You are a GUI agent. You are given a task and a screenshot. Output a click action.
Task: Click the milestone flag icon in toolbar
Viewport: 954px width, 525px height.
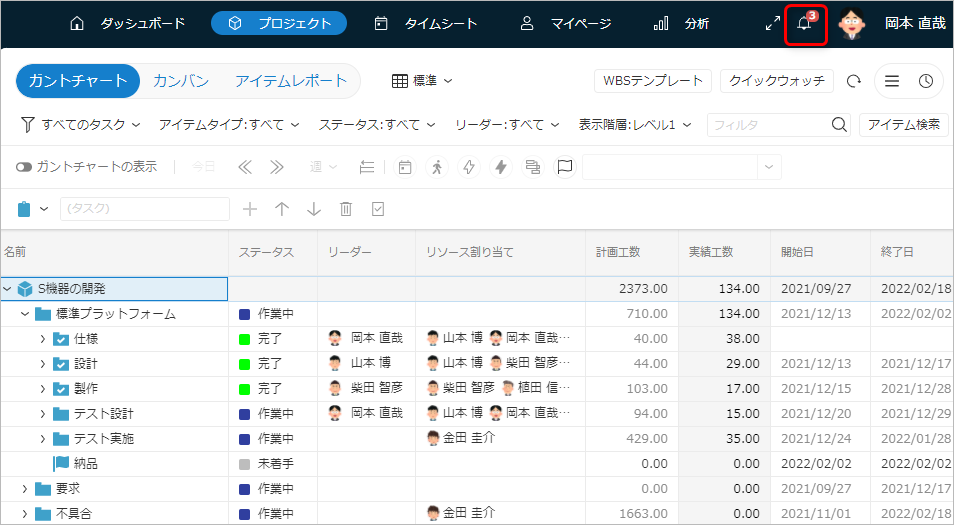565,167
